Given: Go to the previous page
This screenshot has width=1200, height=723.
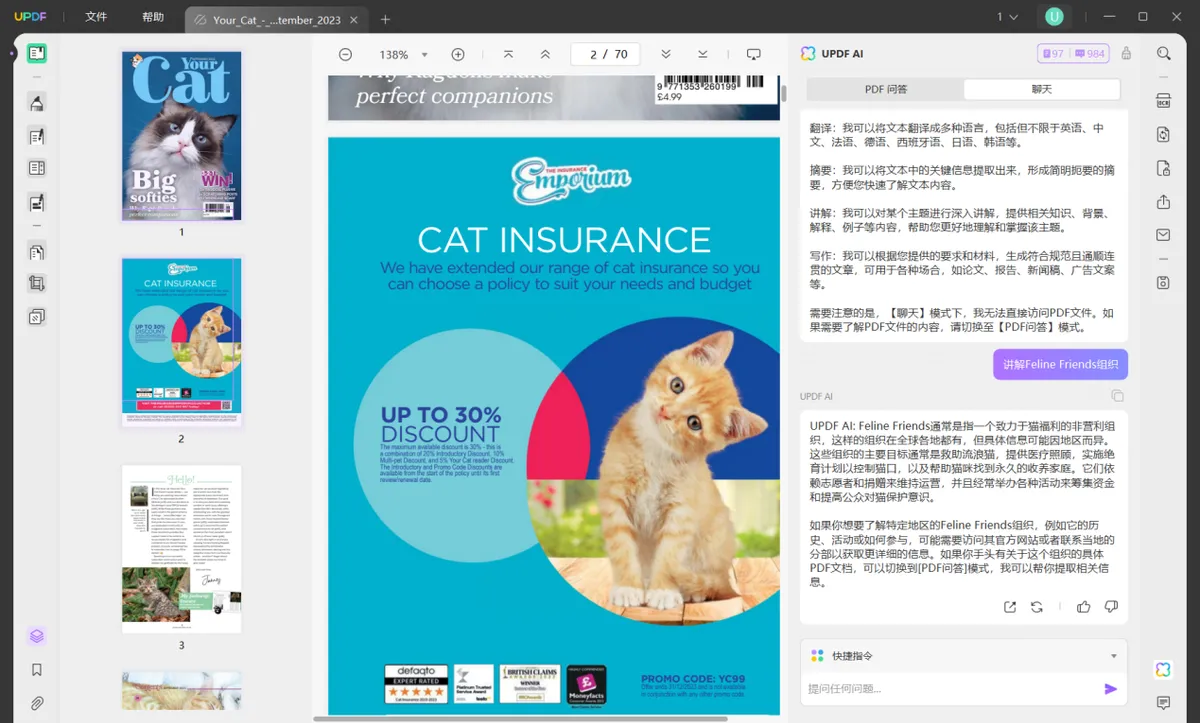Looking at the screenshot, I should 545,54.
